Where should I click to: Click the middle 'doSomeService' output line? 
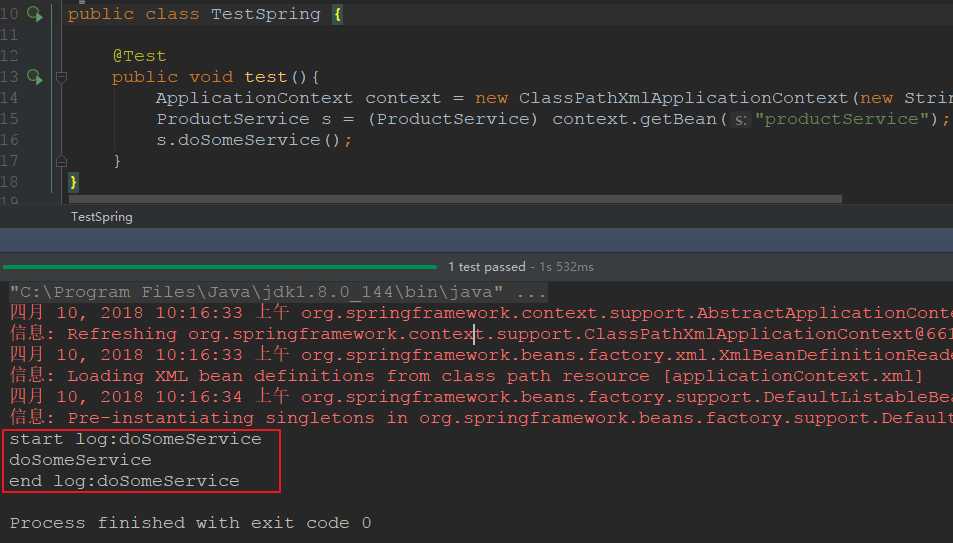pyautogui.click(x=80, y=460)
